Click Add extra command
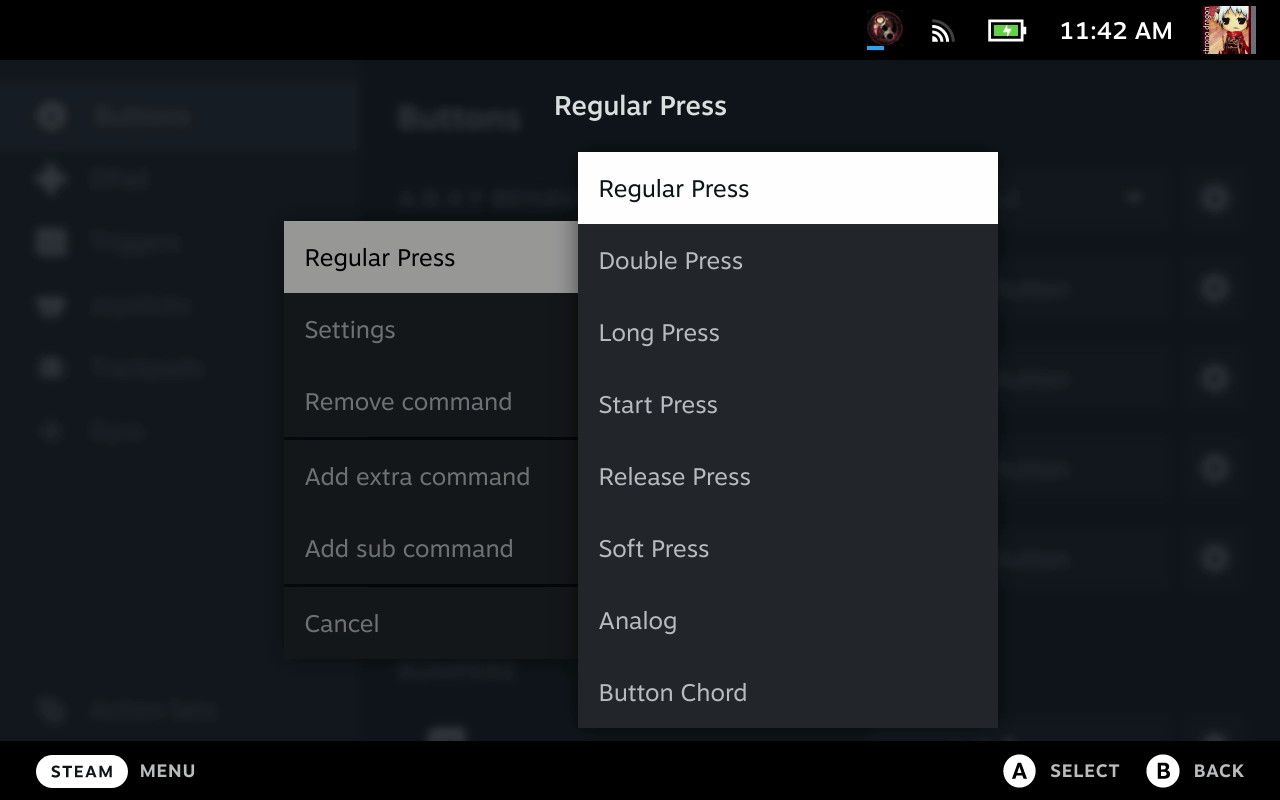The width and height of the screenshot is (1280, 800). pos(430,477)
